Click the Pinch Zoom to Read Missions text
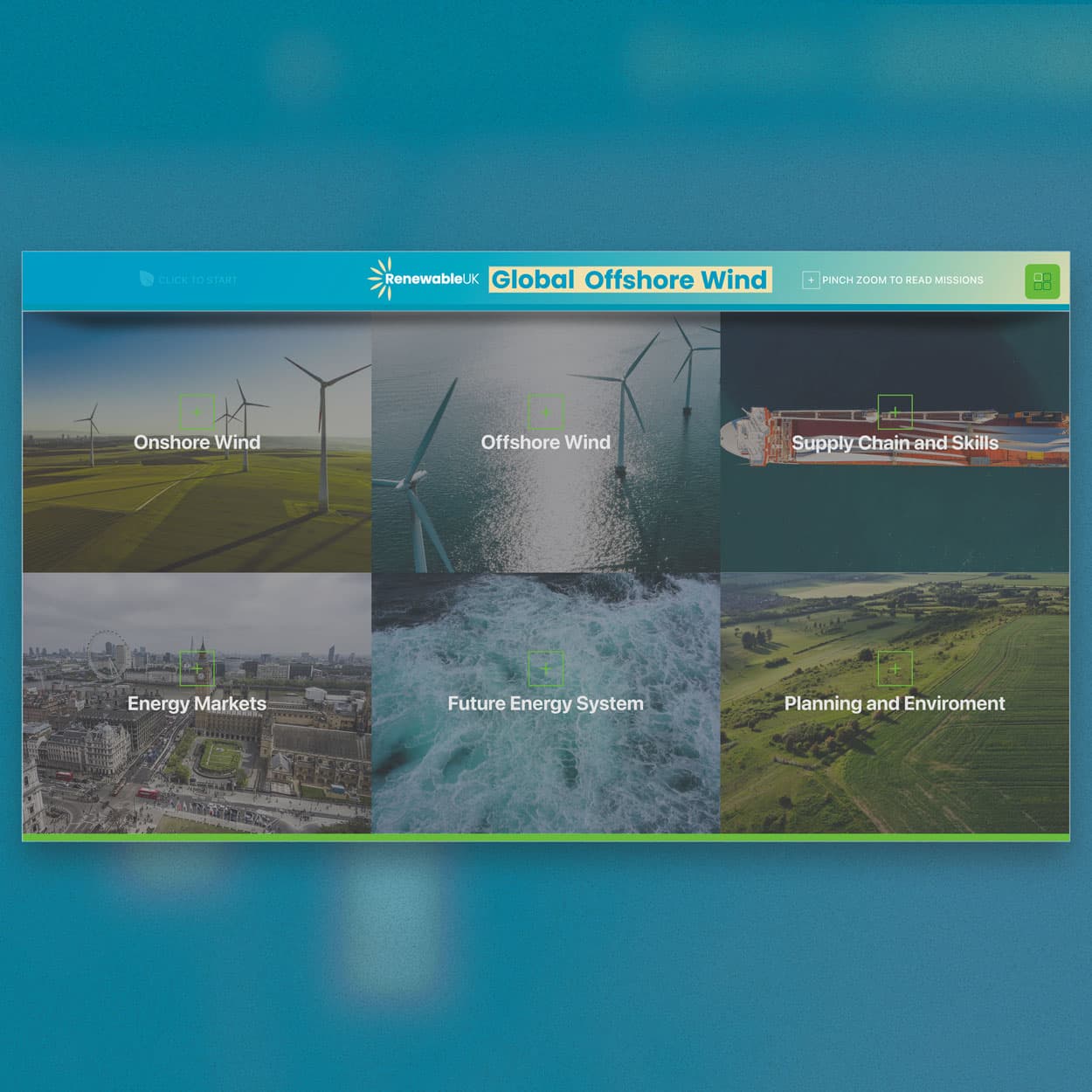The height and width of the screenshot is (1092, 1092). [x=902, y=280]
